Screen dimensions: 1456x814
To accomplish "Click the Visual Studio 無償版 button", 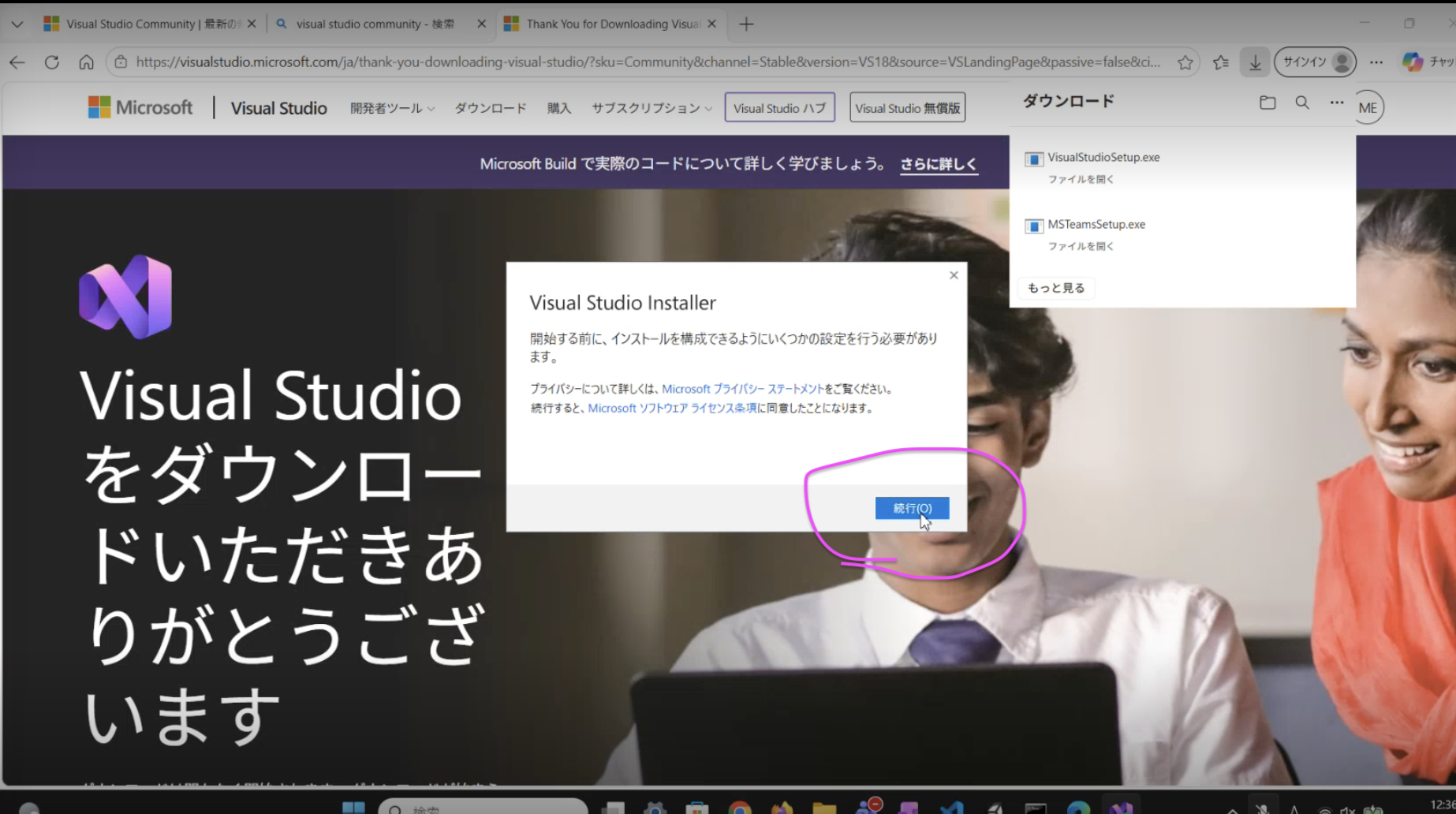I will [x=907, y=107].
